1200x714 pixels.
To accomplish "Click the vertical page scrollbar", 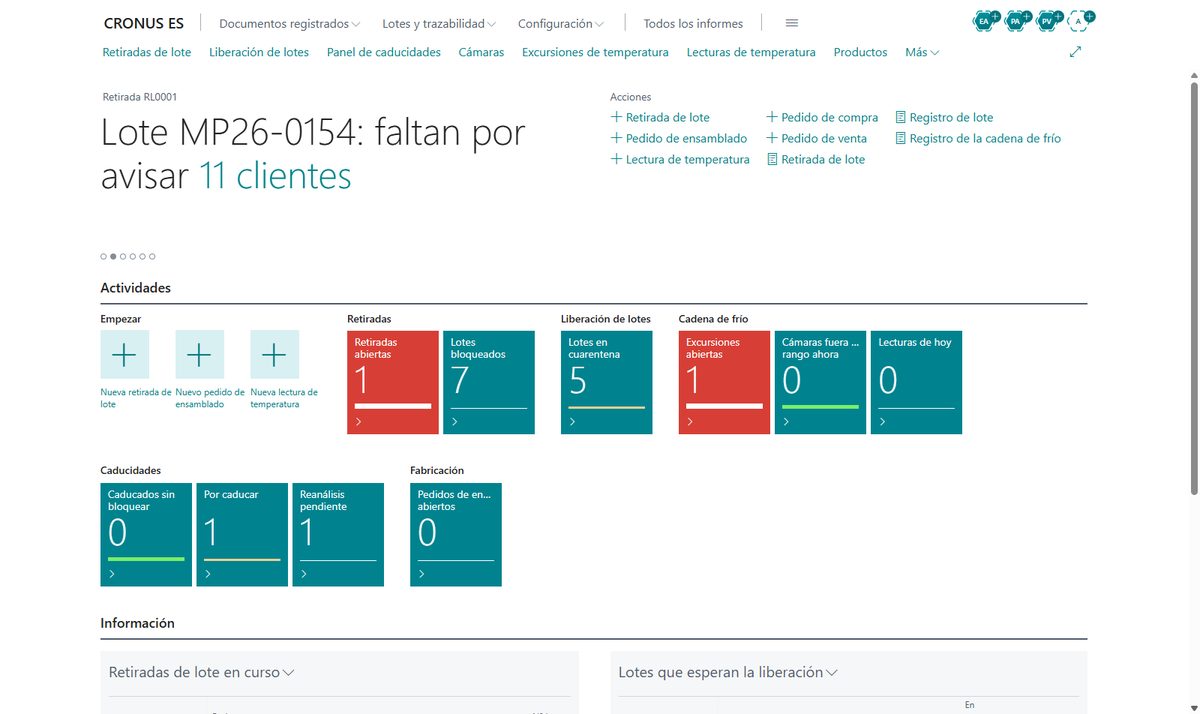I will pos(1193,290).
